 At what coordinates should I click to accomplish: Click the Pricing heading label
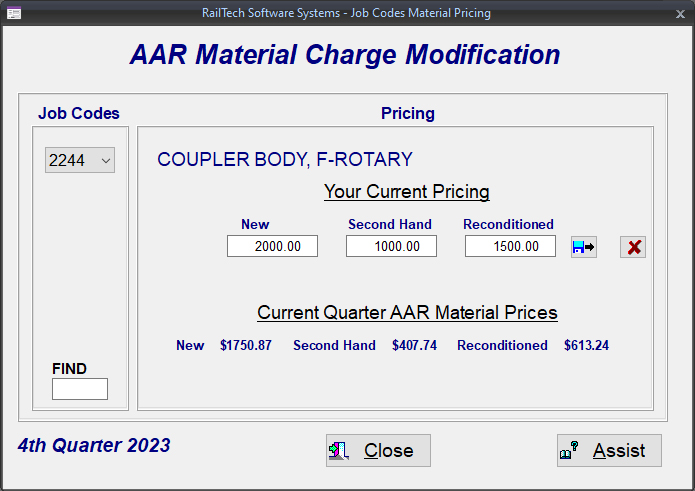(408, 113)
